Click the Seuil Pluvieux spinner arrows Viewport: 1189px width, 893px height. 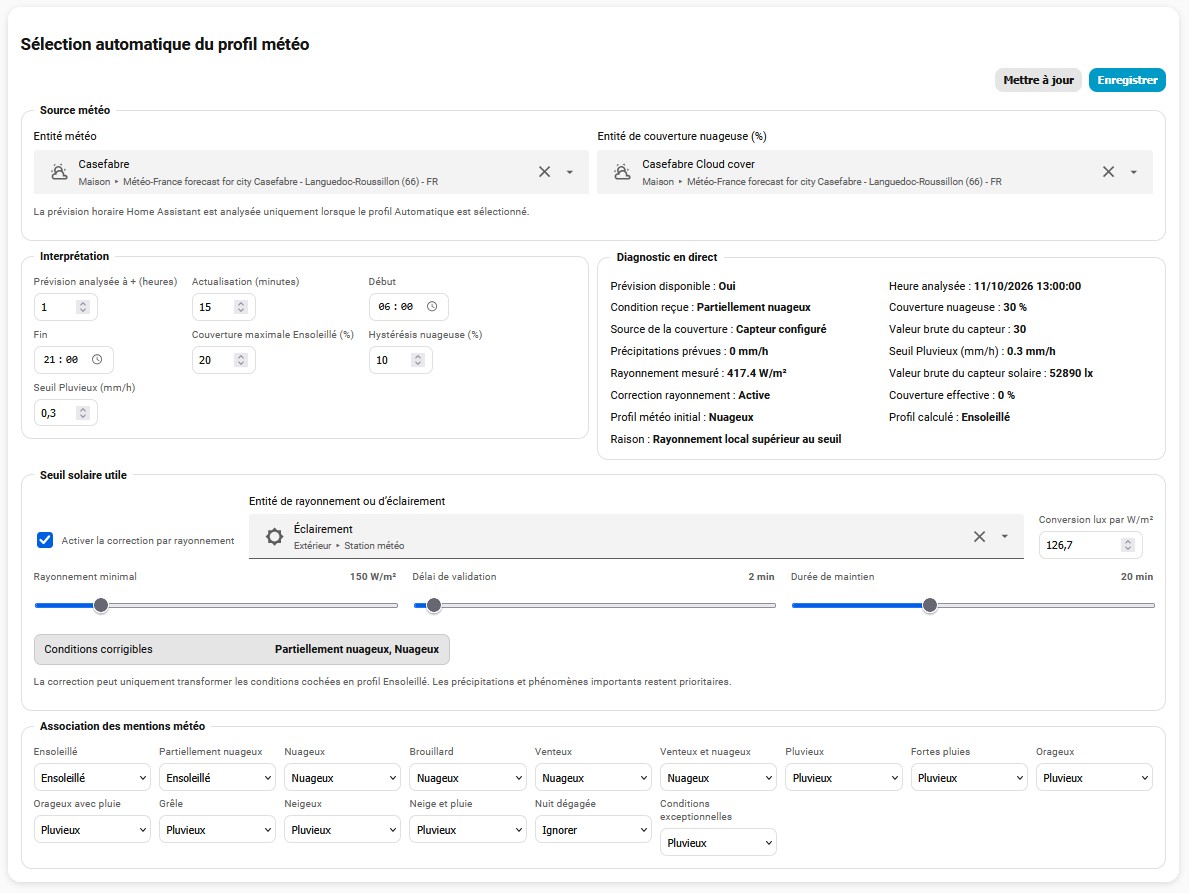tap(83, 413)
